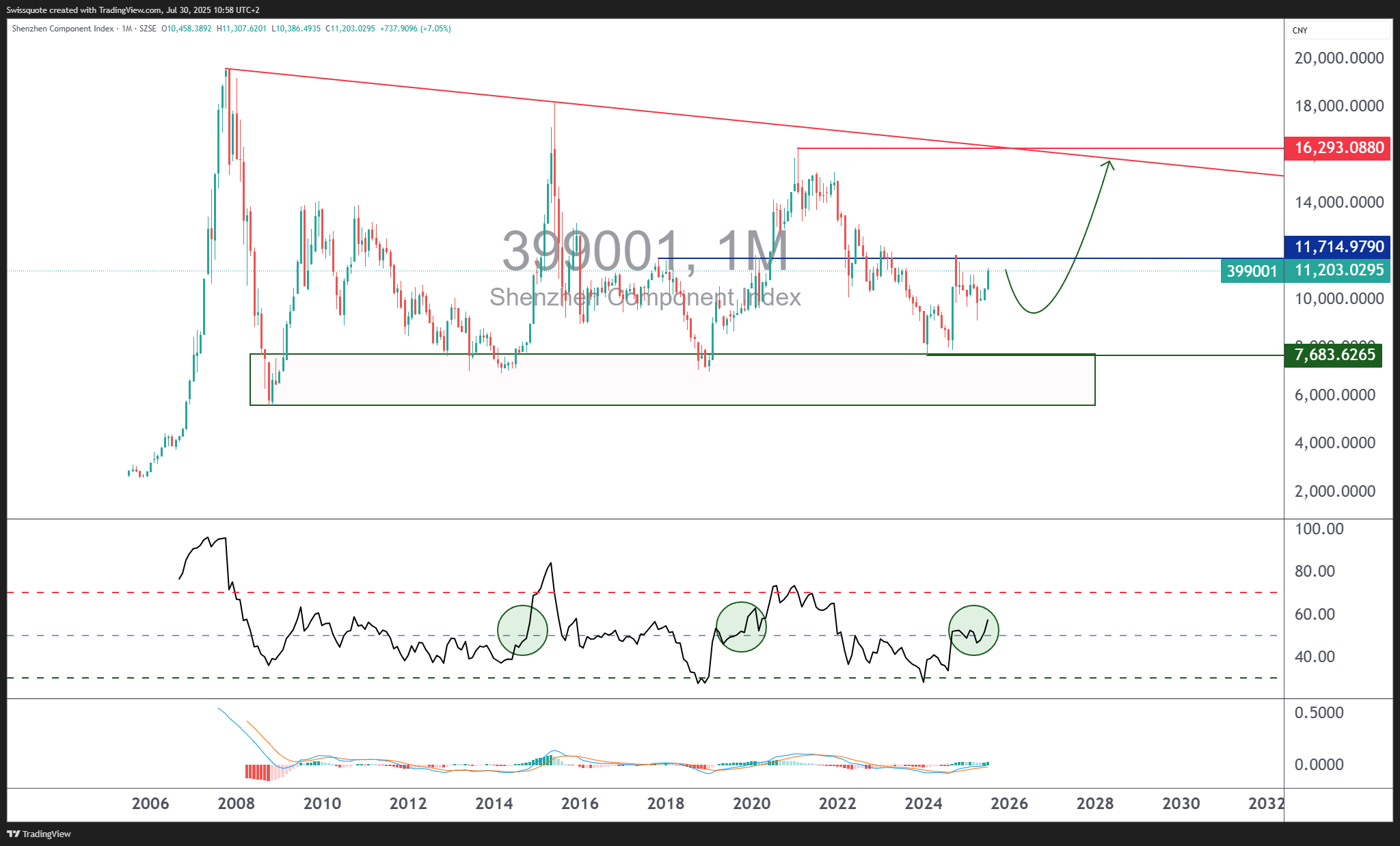Click the red 16,293.0880 price label
Image resolution: width=1400 pixels, height=846 pixels.
[x=1338, y=148]
